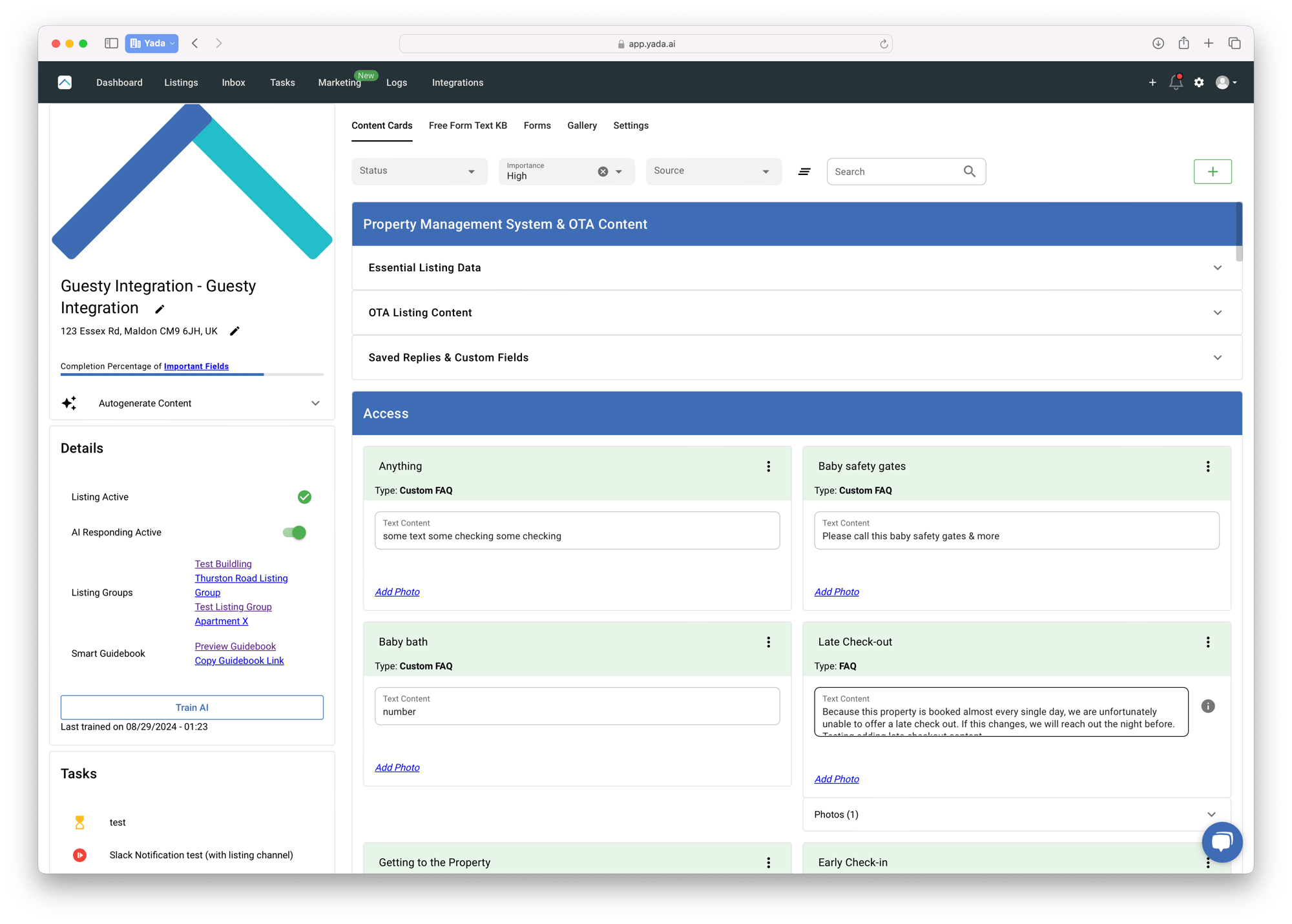Click the navigation back arrow icon
Image resolution: width=1292 pixels, height=924 pixels.
click(x=197, y=43)
